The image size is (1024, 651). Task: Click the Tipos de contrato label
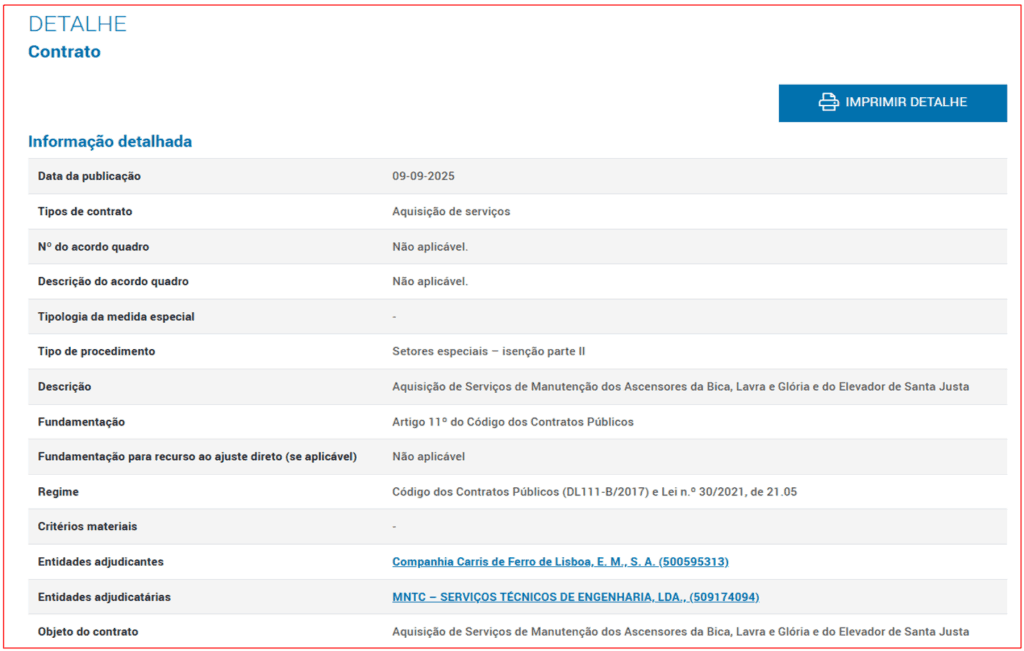point(85,211)
